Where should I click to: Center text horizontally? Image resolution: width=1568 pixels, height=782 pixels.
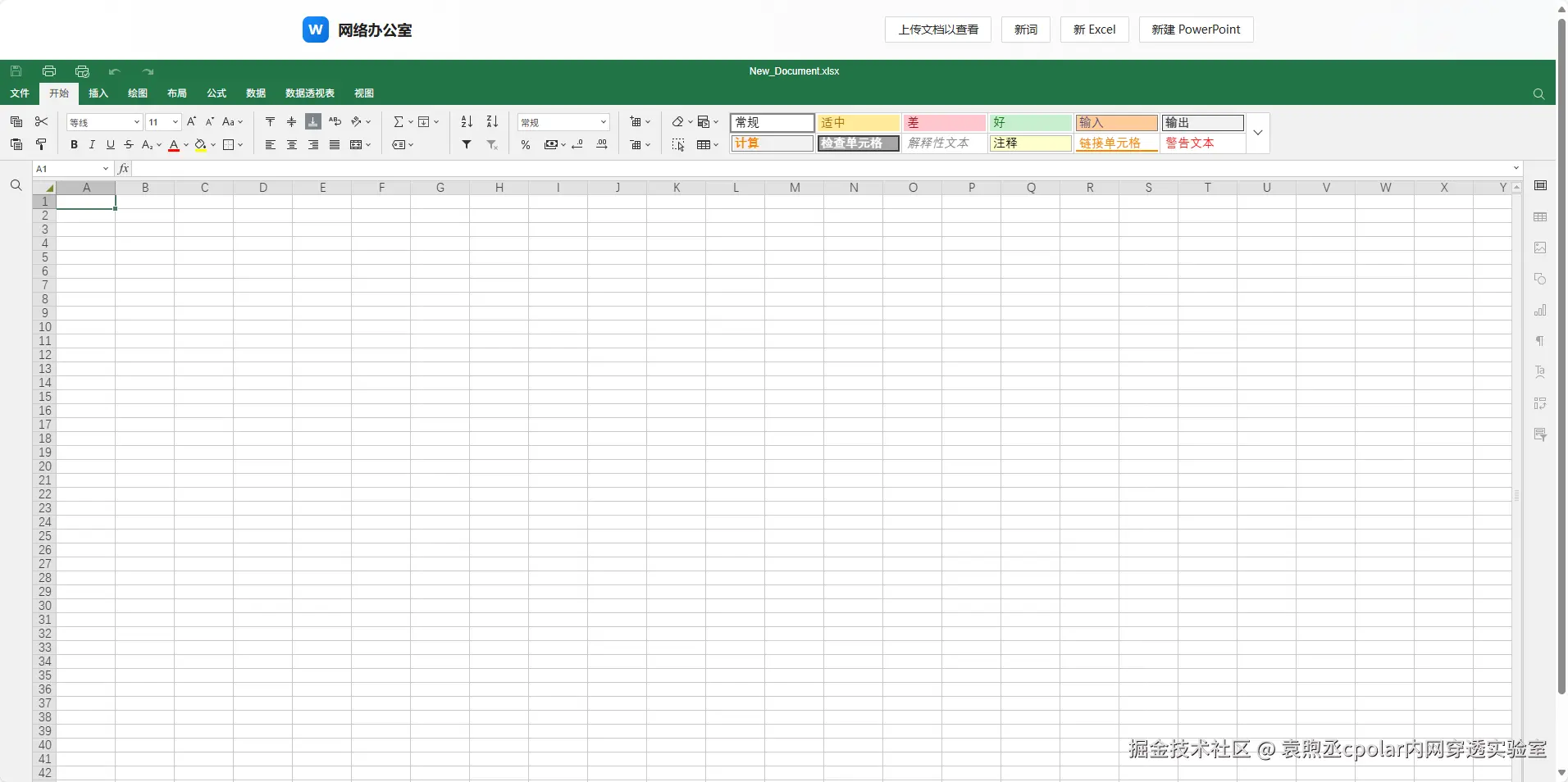[292, 144]
